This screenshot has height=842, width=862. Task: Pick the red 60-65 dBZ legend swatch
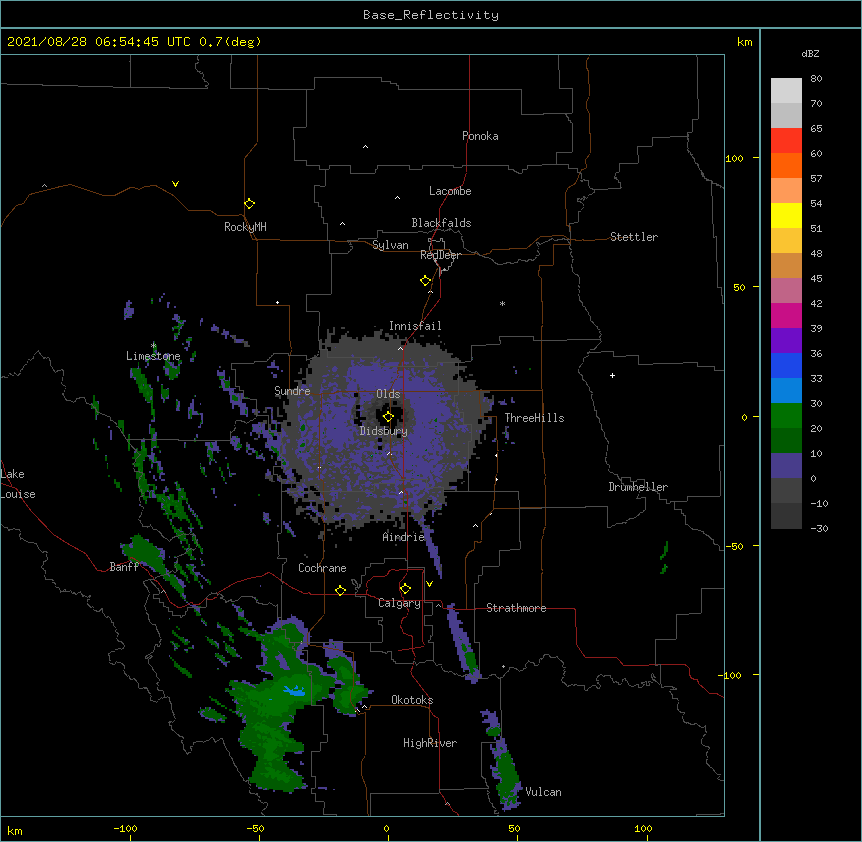click(x=786, y=140)
